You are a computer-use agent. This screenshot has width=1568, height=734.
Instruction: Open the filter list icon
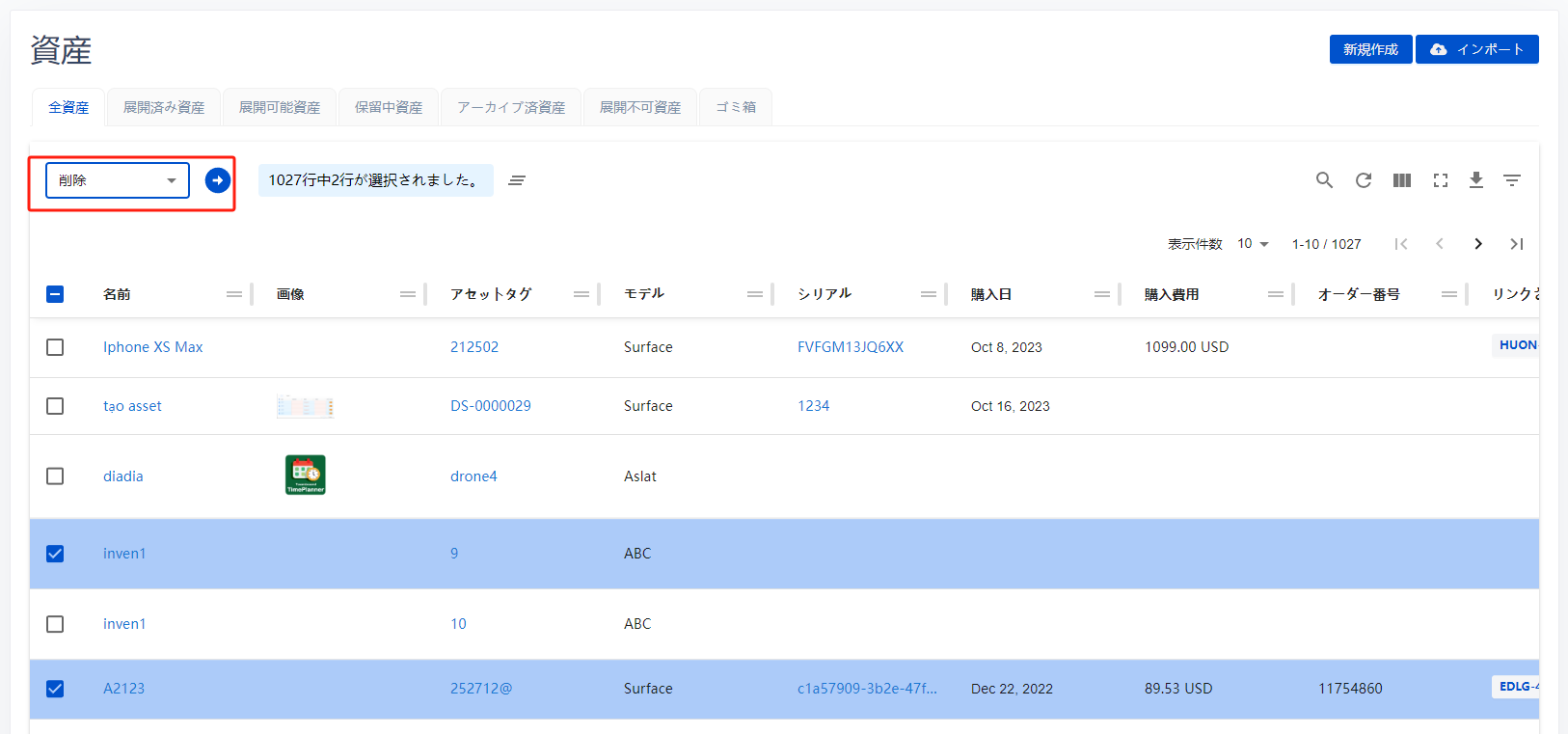pos(1511,180)
